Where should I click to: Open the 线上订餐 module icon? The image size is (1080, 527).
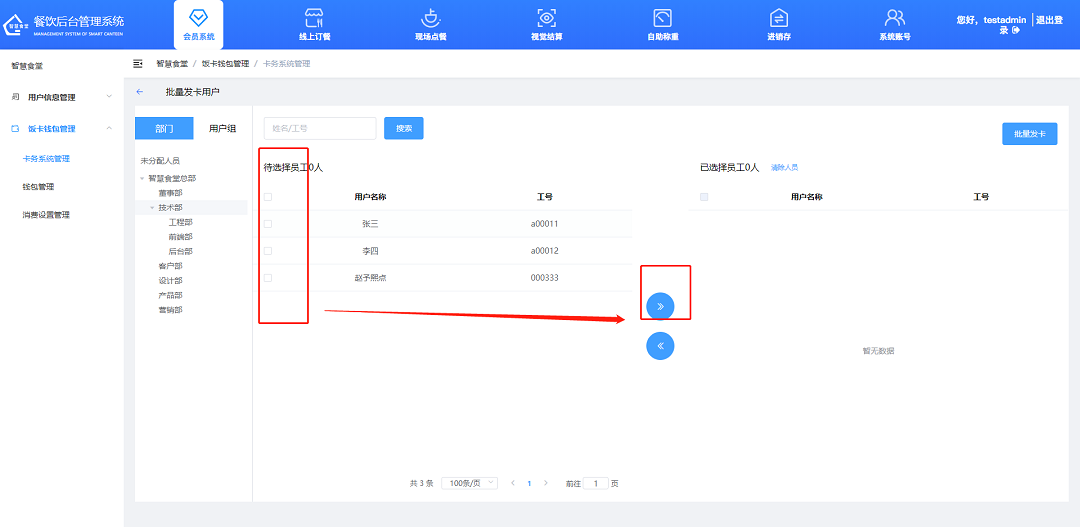tap(314, 18)
